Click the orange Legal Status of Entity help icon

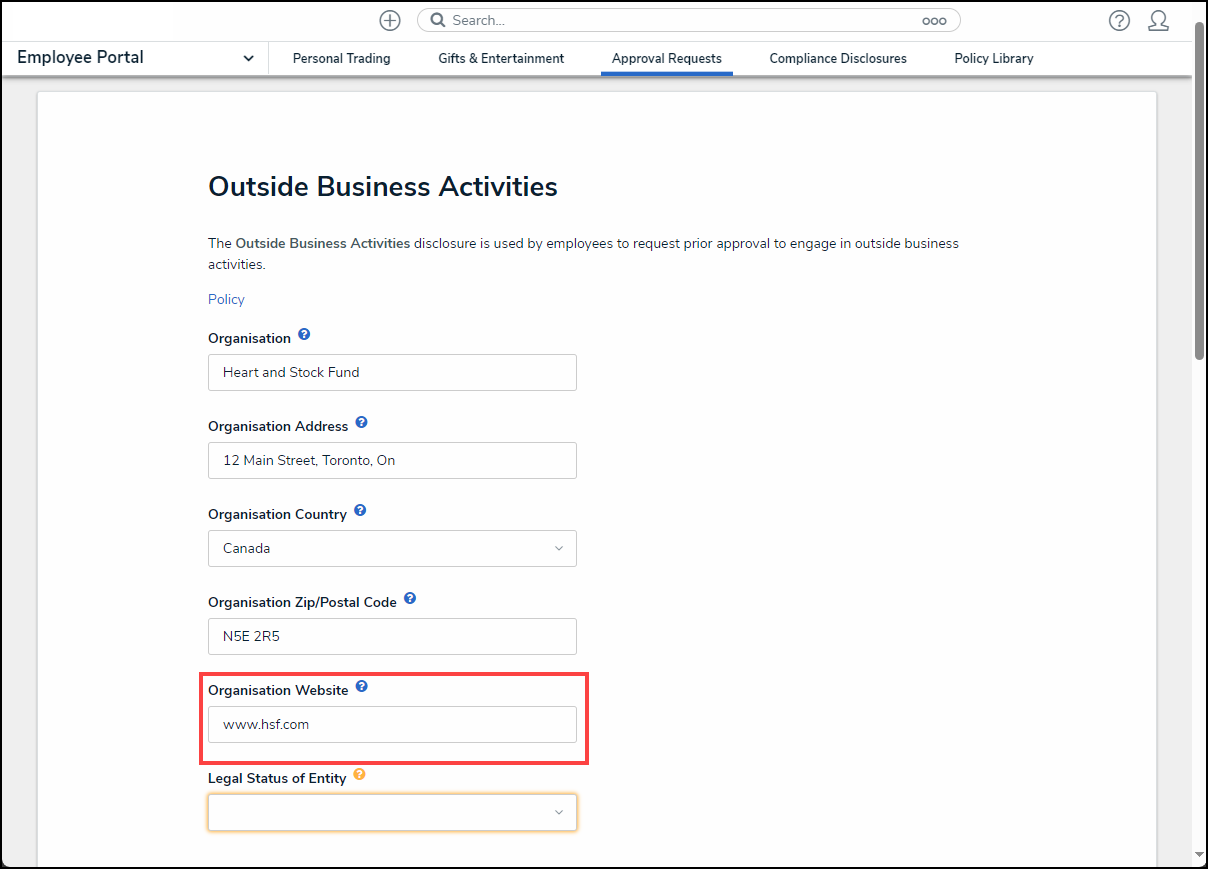pos(359,774)
